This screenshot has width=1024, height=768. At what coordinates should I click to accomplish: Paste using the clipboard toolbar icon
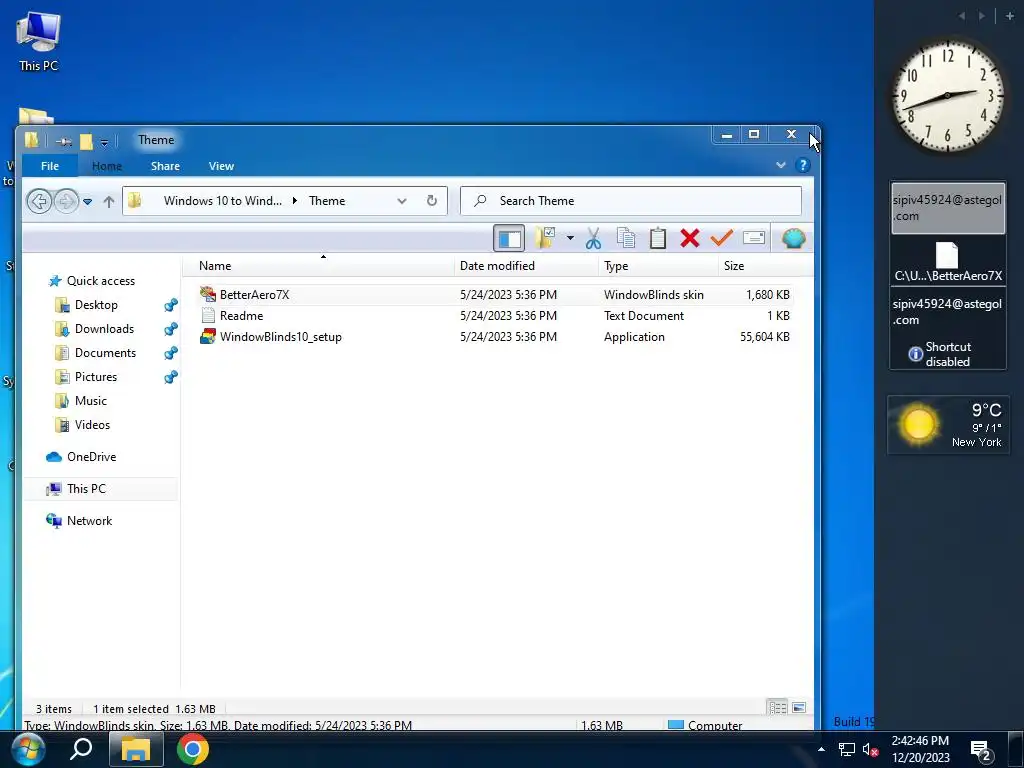(x=658, y=238)
